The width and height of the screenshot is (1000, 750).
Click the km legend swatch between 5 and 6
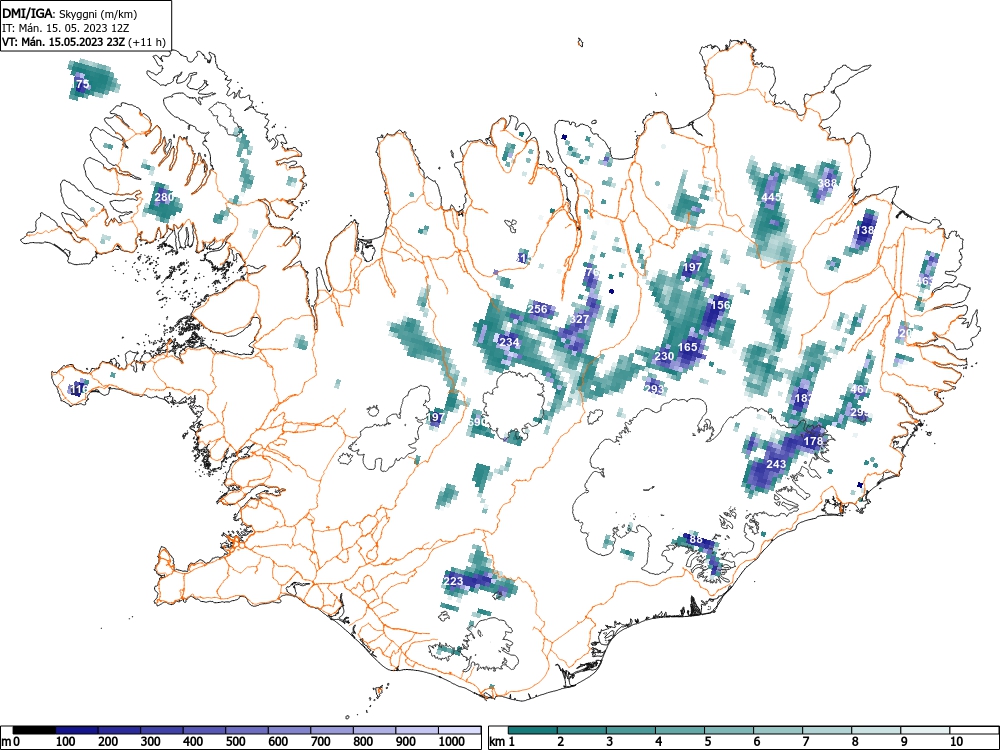point(729,730)
